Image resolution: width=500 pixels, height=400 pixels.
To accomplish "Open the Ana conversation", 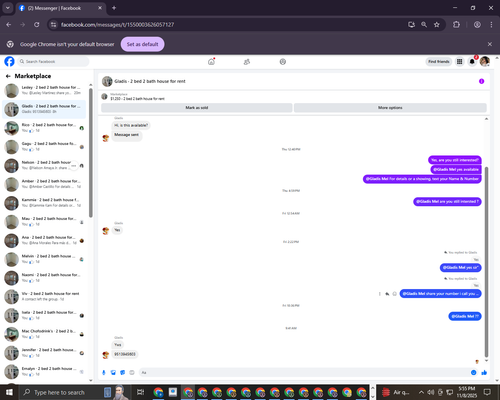I will 44,240.
